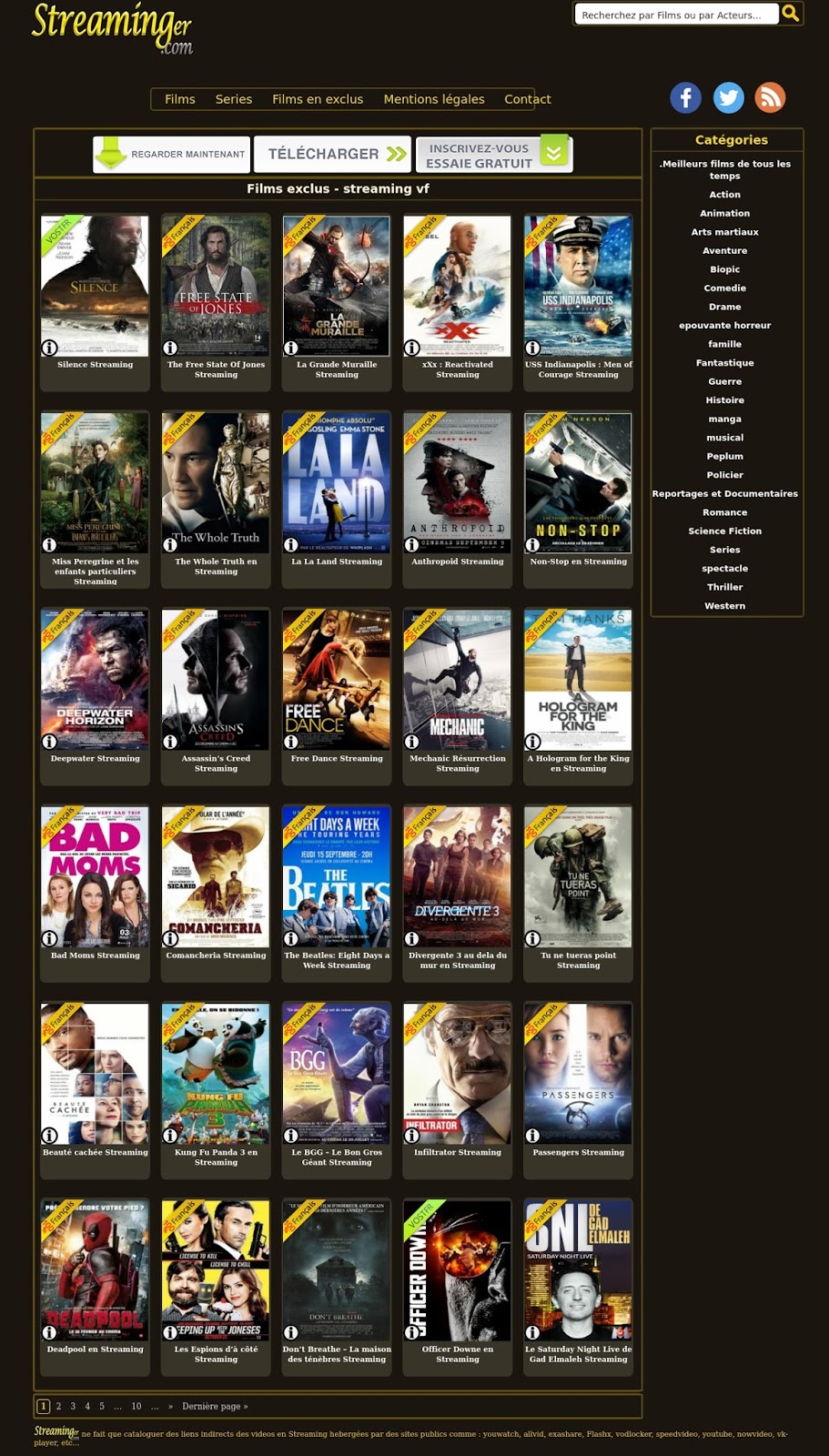Open info icon on The Whole Truth poster
The width and height of the screenshot is (829, 1456).
tap(170, 544)
